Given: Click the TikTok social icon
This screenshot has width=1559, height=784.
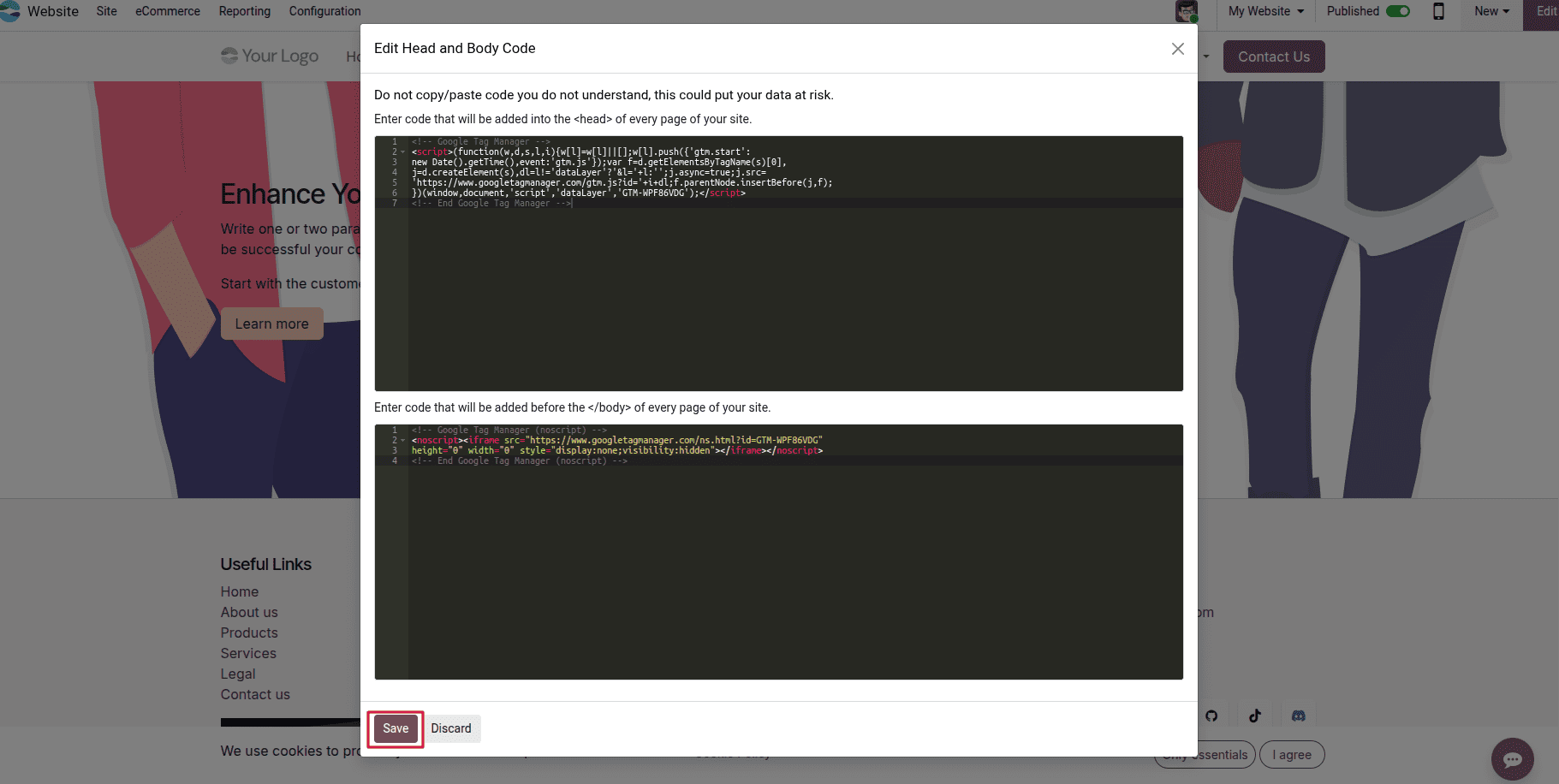Looking at the screenshot, I should tap(1255, 716).
